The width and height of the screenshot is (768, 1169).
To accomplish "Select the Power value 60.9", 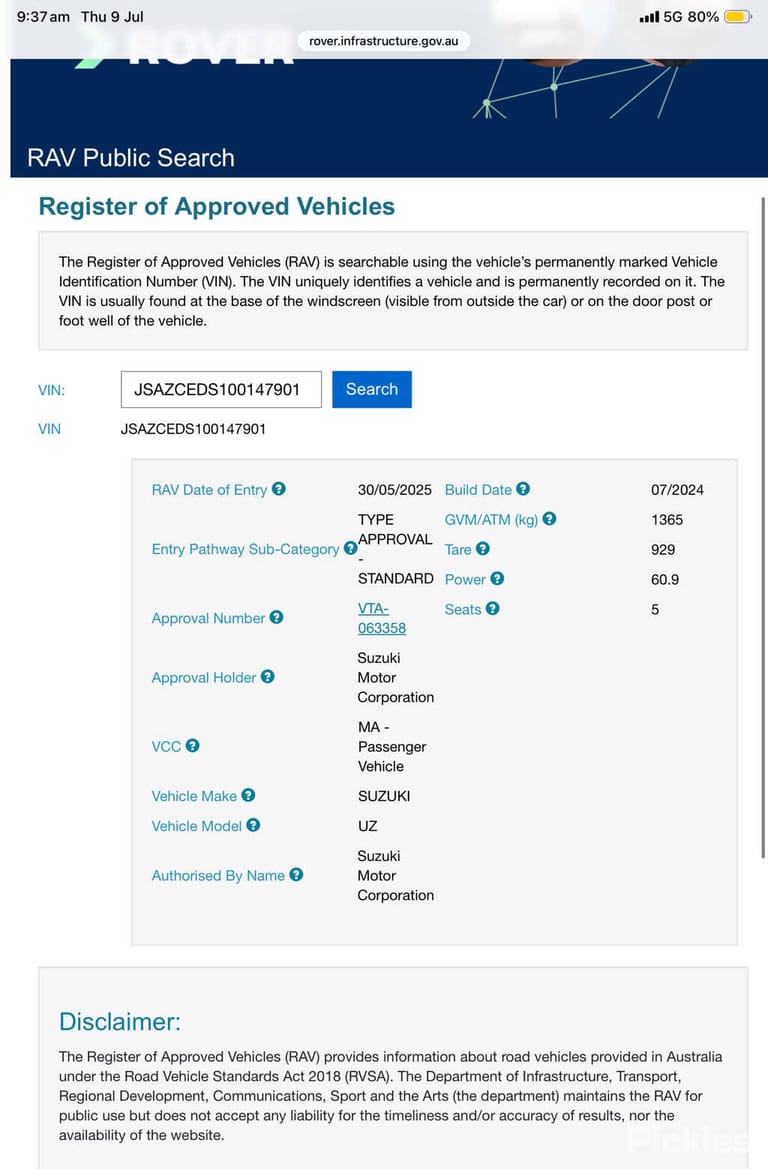I will click(665, 579).
